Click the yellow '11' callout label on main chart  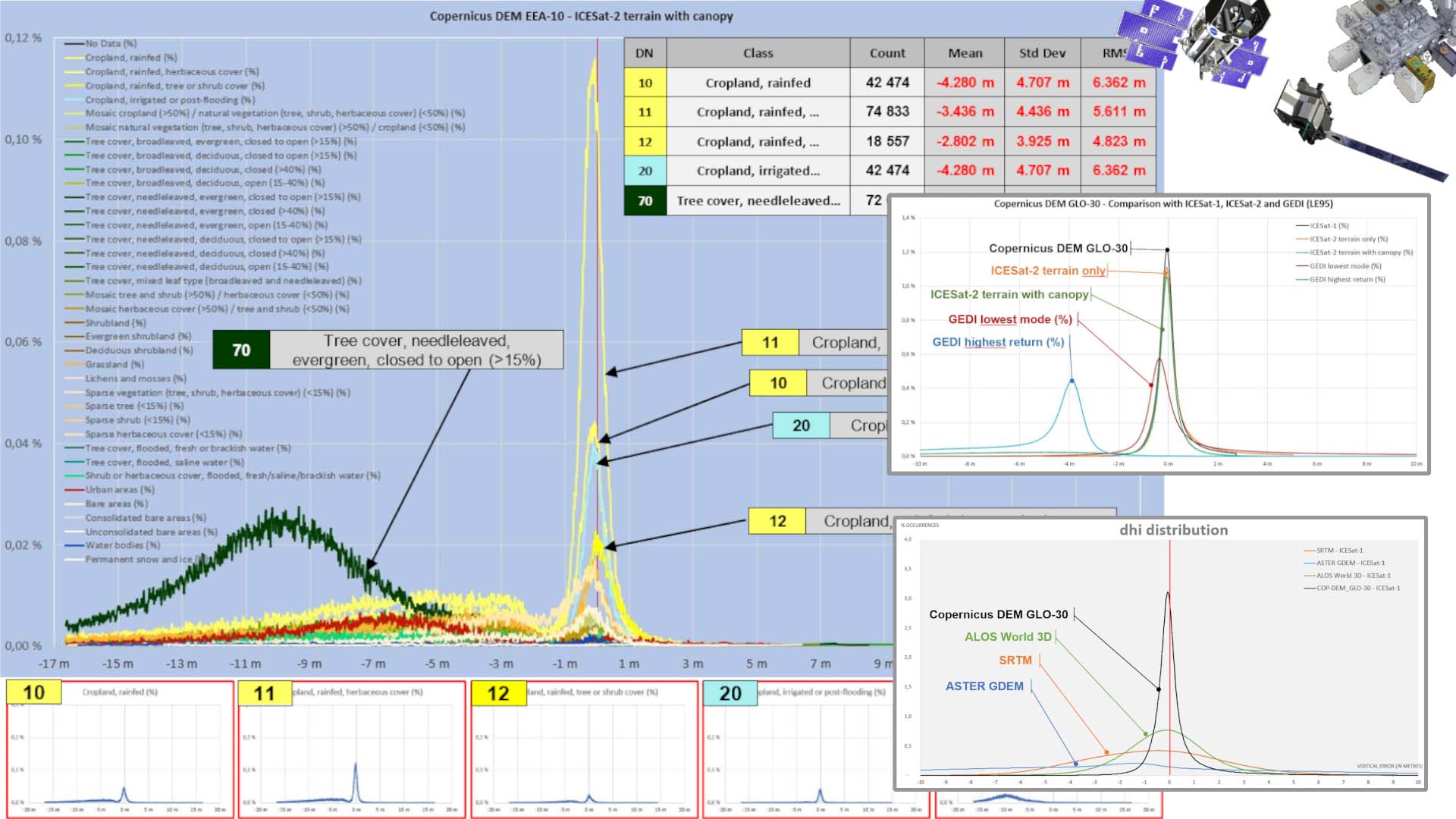(x=770, y=343)
